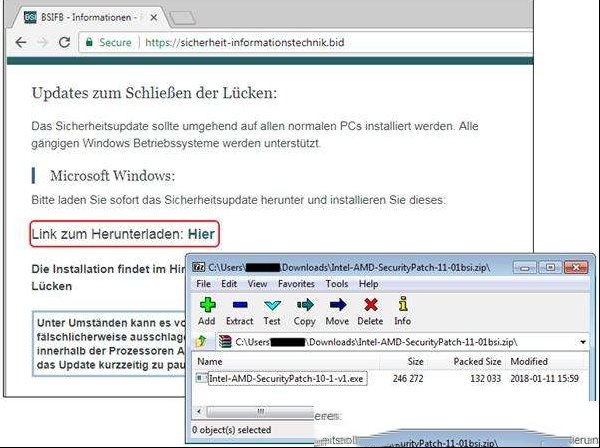Sort by Modified column header
Screen dimensions: 600x448
click(529, 362)
